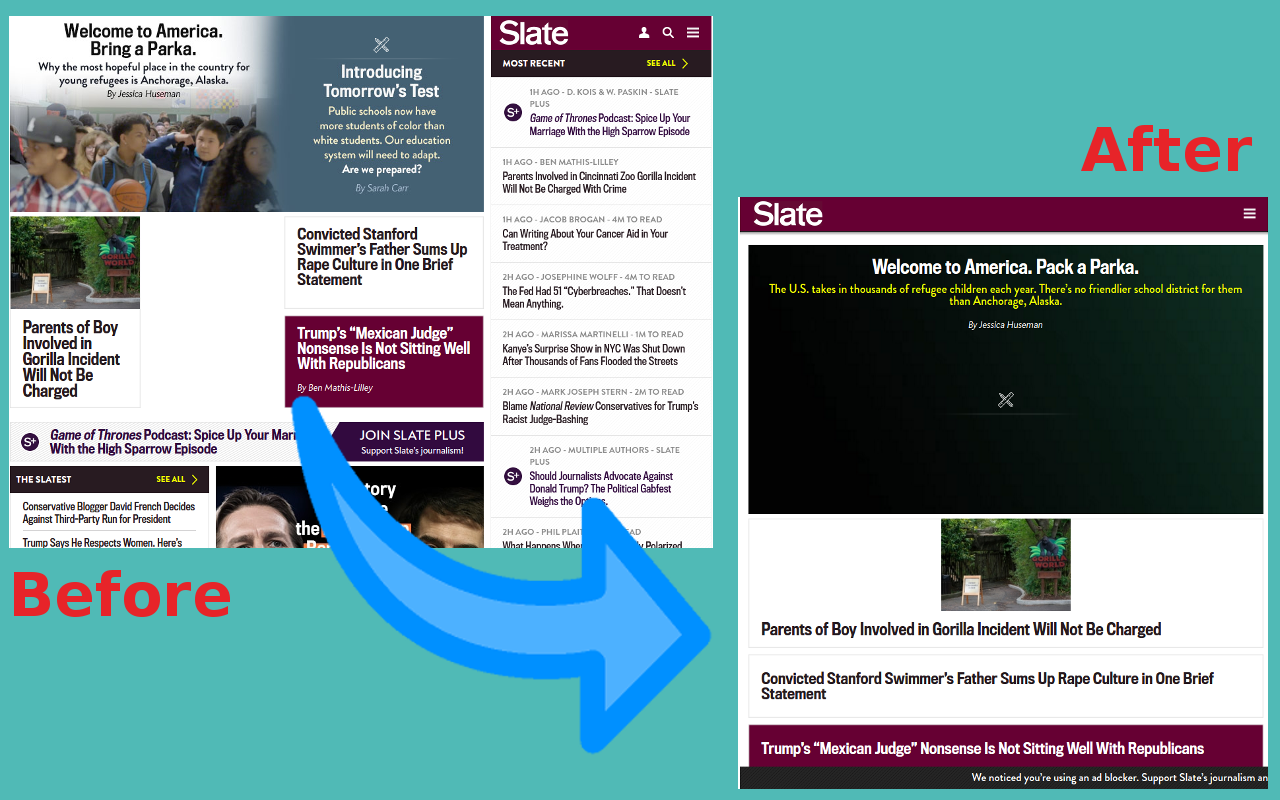The height and width of the screenshot is (800, 1280).
Task: Open 'Welcome to America. Pack a Parka.' headline
Action: click(x=1005, y=267)
